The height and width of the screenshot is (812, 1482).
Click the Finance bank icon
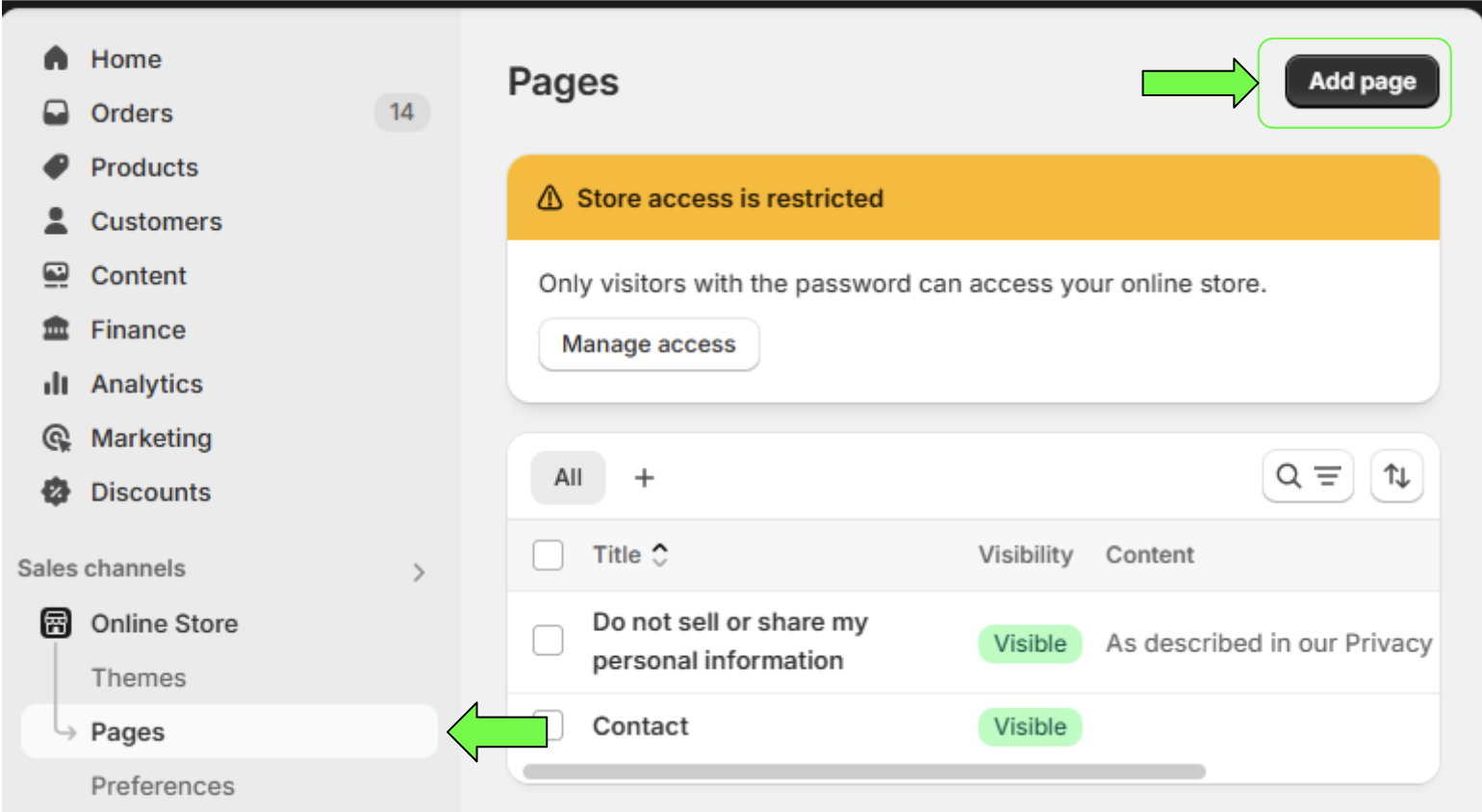[x=56, y=329]
